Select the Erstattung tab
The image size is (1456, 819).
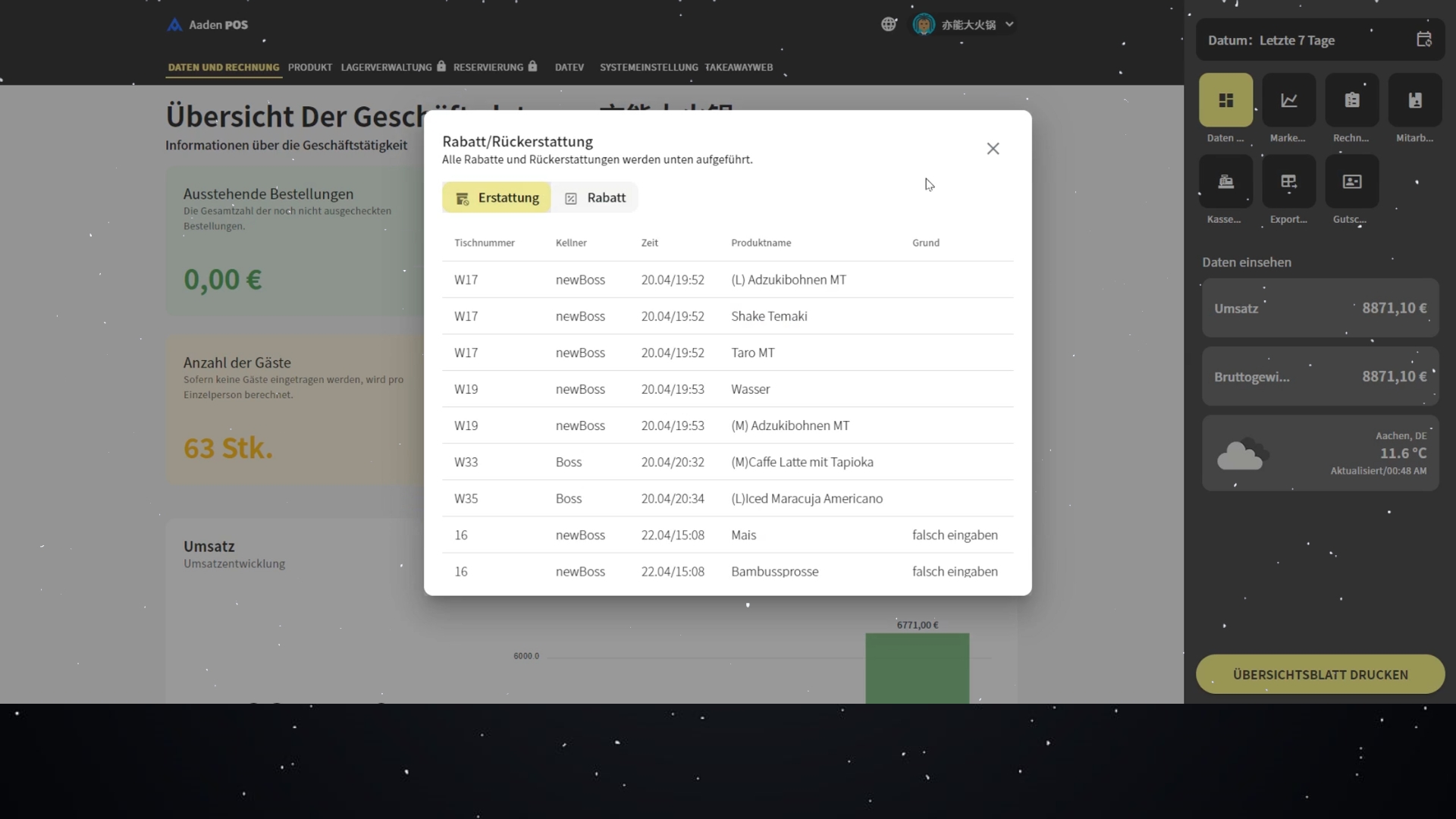point(497,198)
